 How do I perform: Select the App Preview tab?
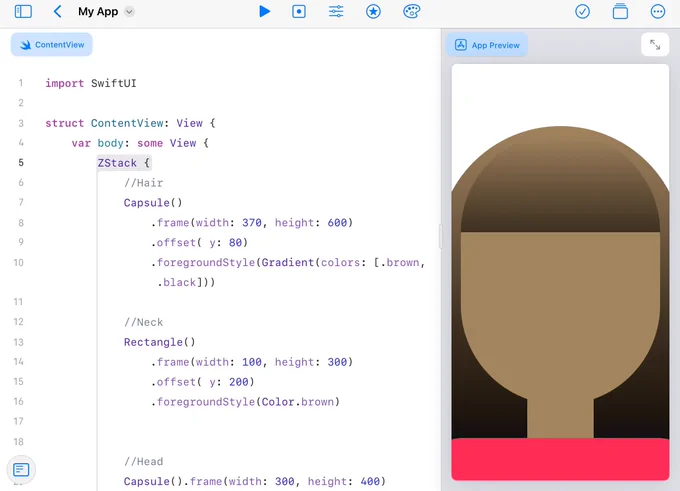[487, 45]
